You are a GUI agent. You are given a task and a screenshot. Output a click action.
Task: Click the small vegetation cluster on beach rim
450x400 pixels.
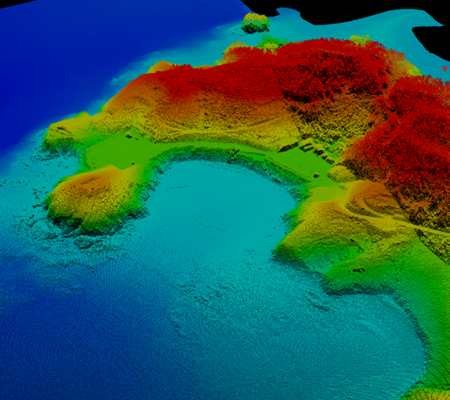point(233,154)
